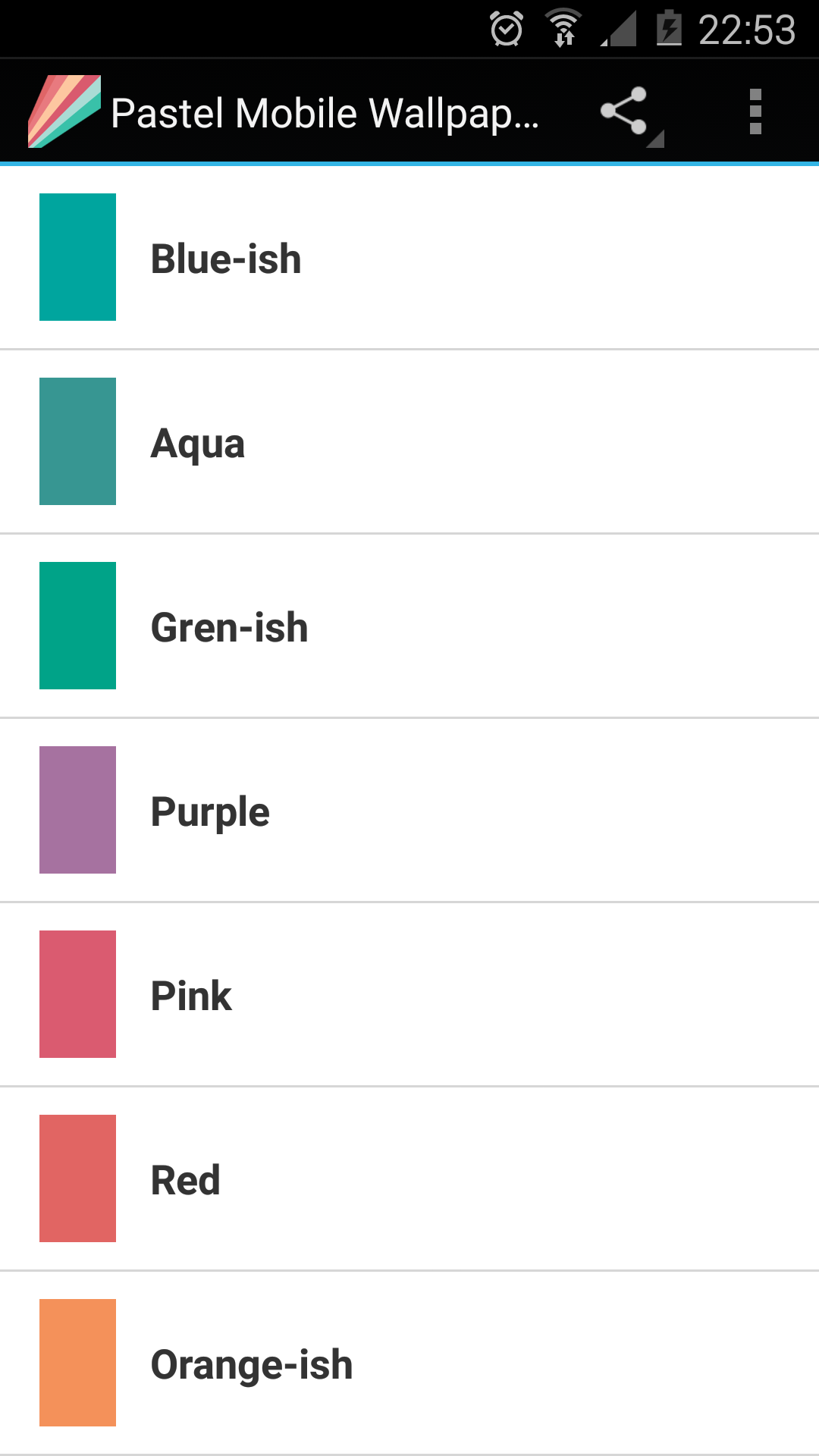The height and width of the screenshot is (1456, 819).
Task: Tap the Pastel Mobile Wallpapers app icon
Action: (x=64, y=111)
